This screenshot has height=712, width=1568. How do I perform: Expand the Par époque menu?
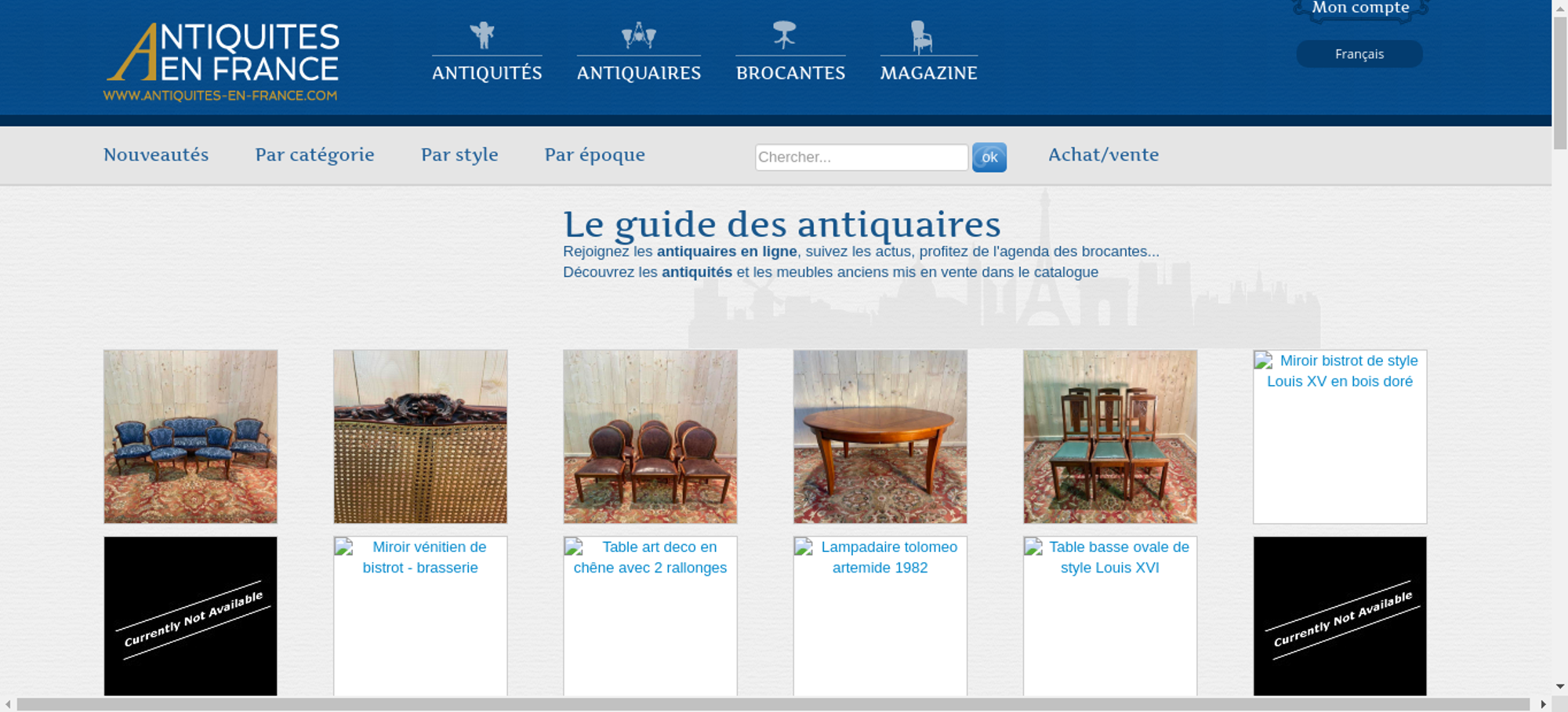(594, 154)
